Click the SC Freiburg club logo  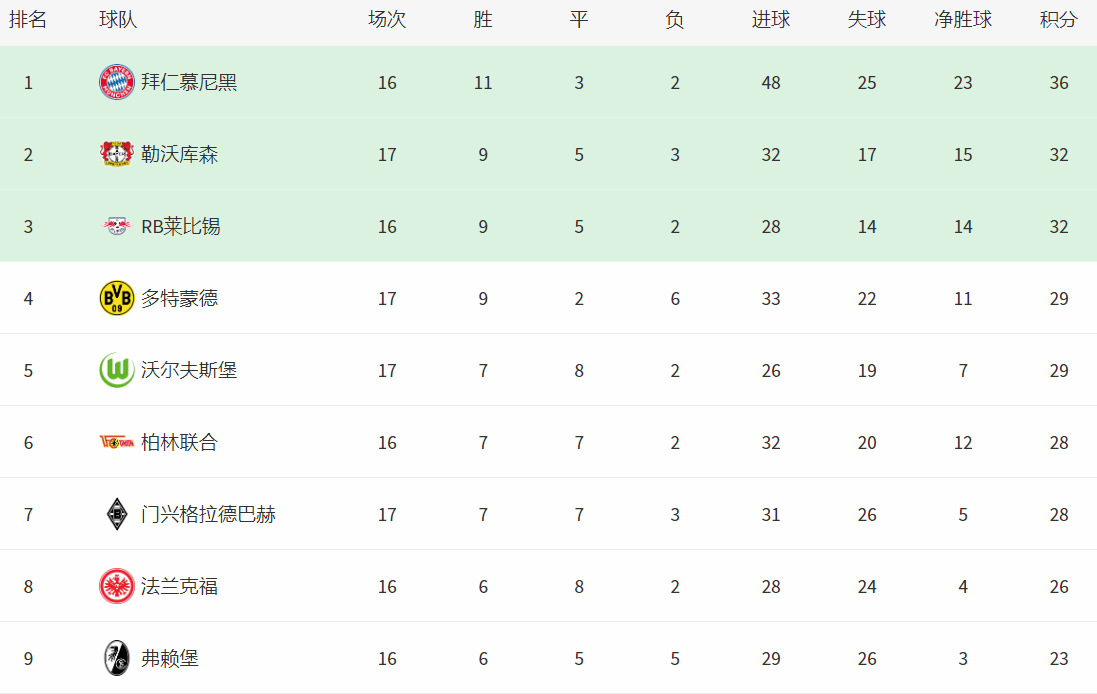(x=117, y=659)
